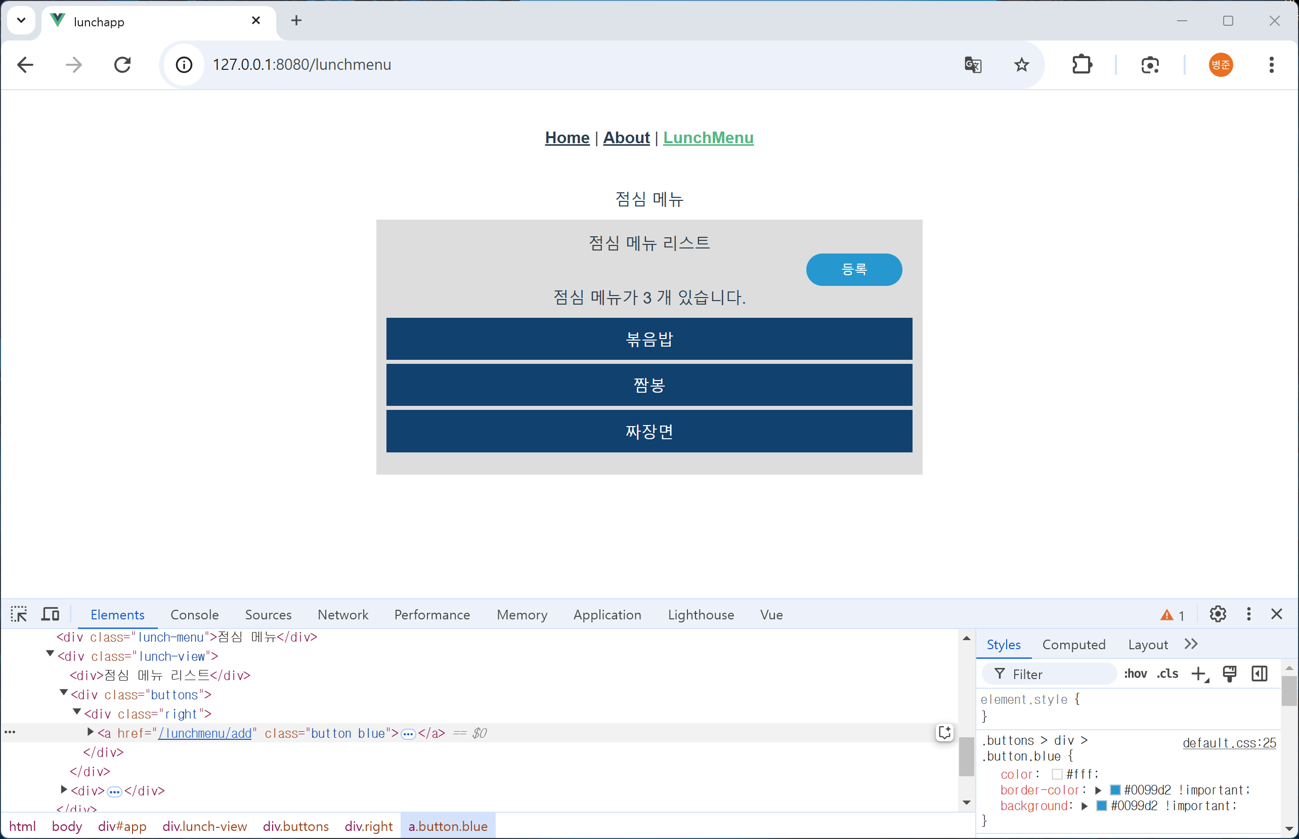Image resolution: width=1299 pixels, height=839 pixels.
Task: Expand the background property triangle
Action: (1084, 806)
